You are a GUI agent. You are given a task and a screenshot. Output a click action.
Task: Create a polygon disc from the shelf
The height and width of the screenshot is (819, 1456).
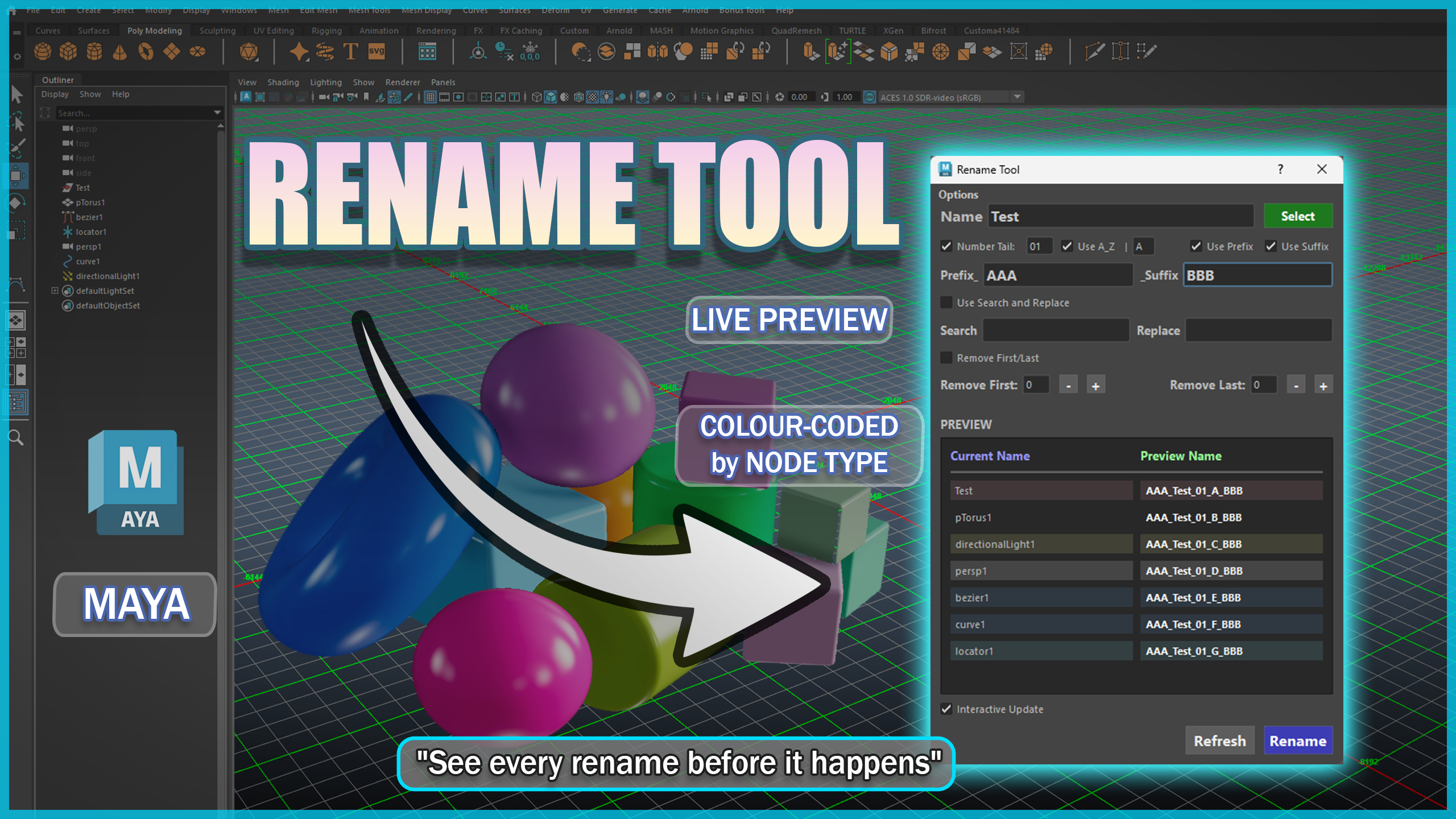(x=197, y=52)
